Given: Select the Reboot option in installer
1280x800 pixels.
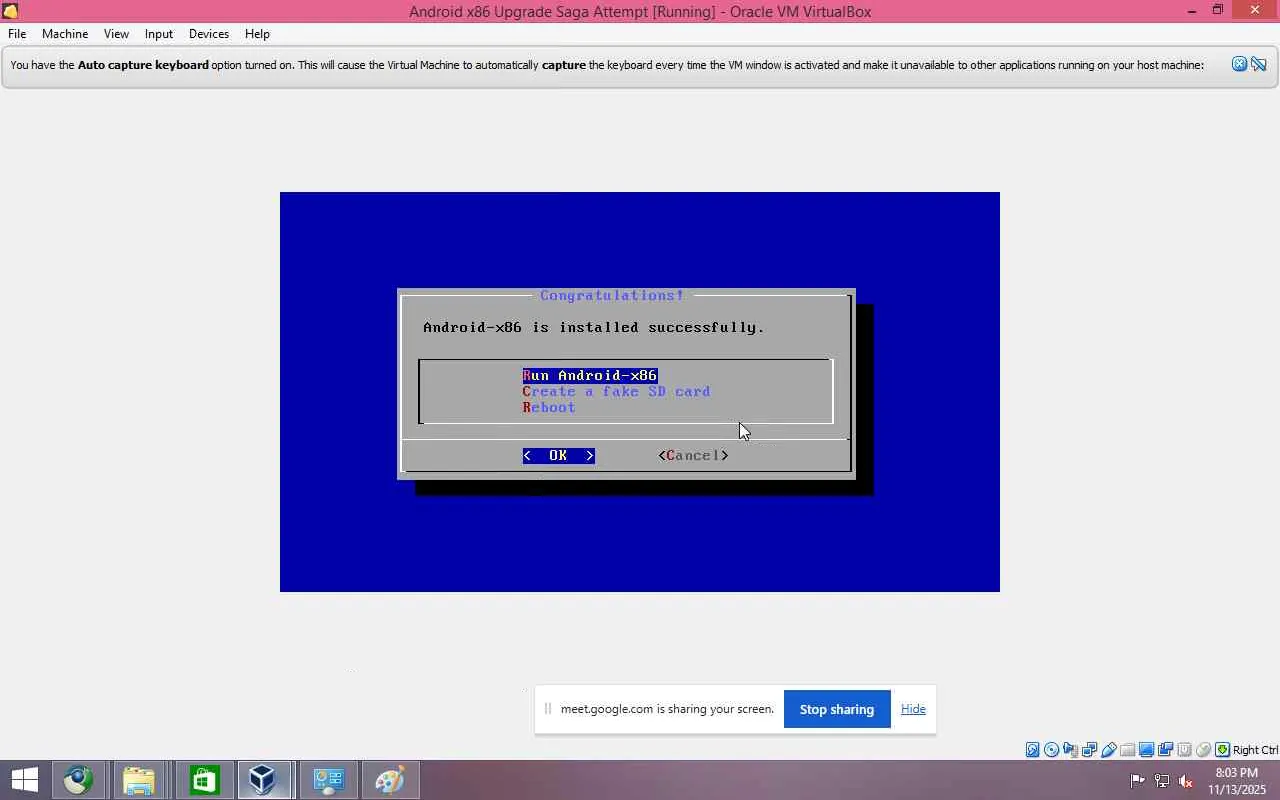Looking at the screenshot, I should click(549, 407).
